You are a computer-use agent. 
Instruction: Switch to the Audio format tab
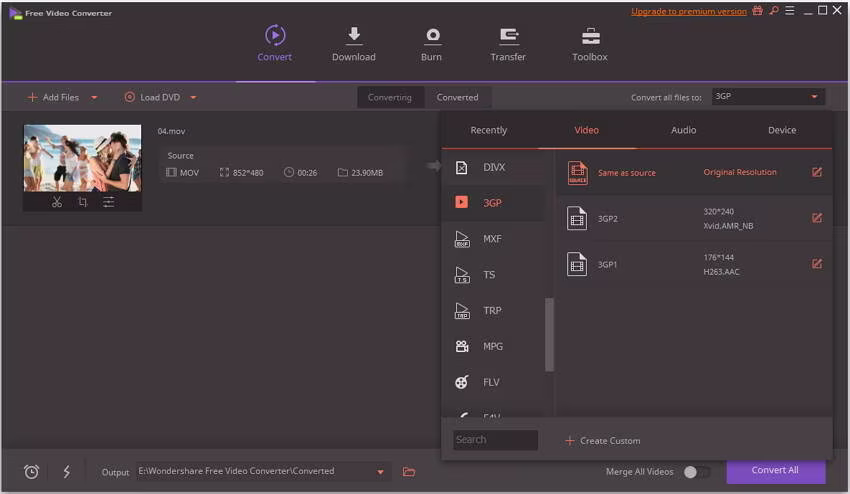pyautogui.click(x=684, y=130)
